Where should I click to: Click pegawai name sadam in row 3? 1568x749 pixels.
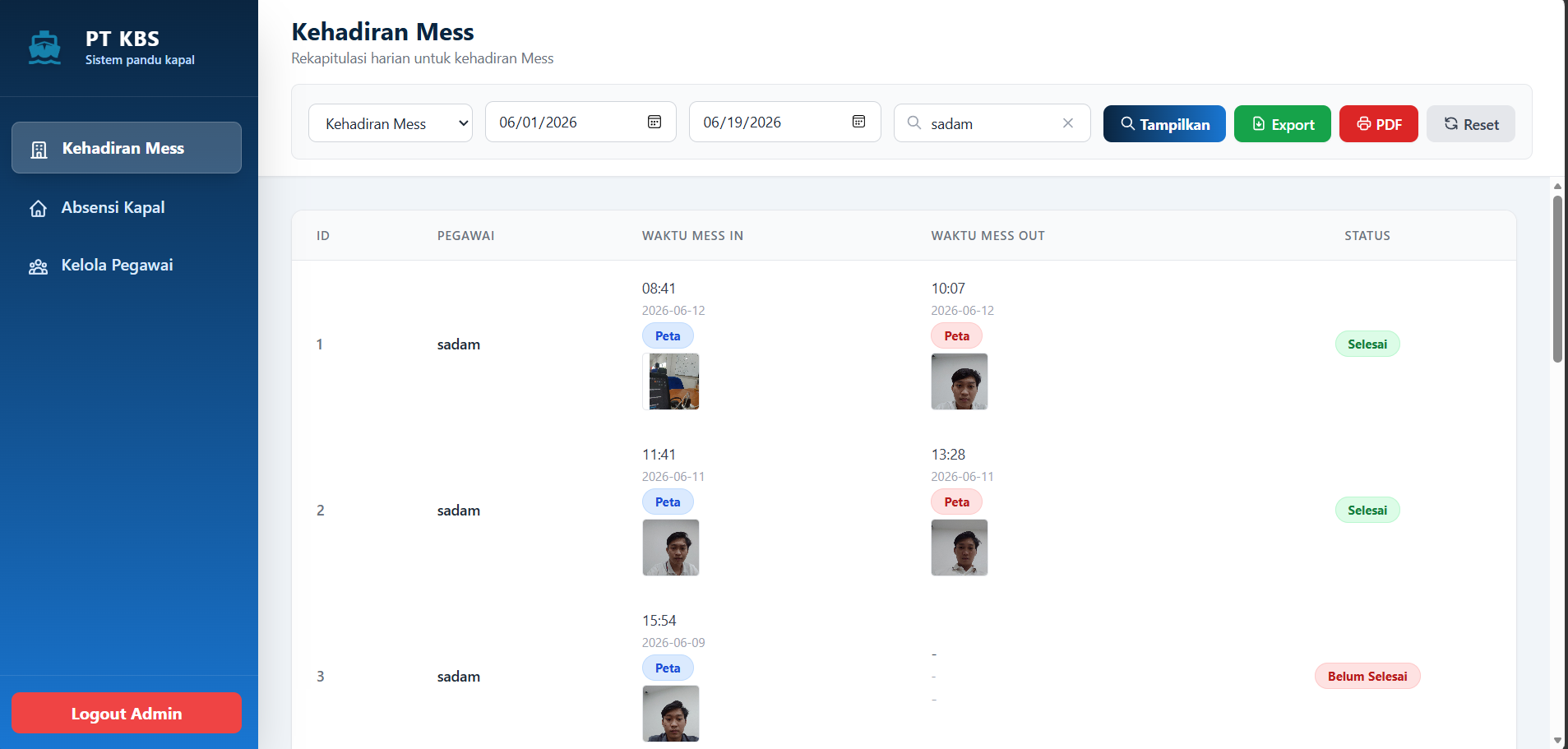[459, 677]
